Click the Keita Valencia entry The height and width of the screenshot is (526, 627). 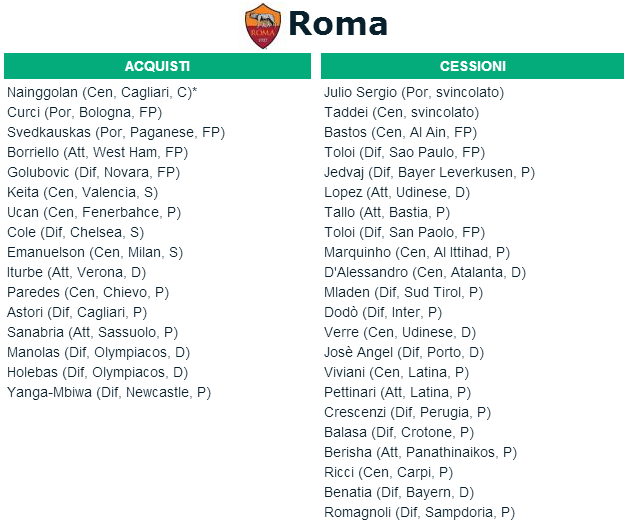pyautogui.click(x=82, y=192)
